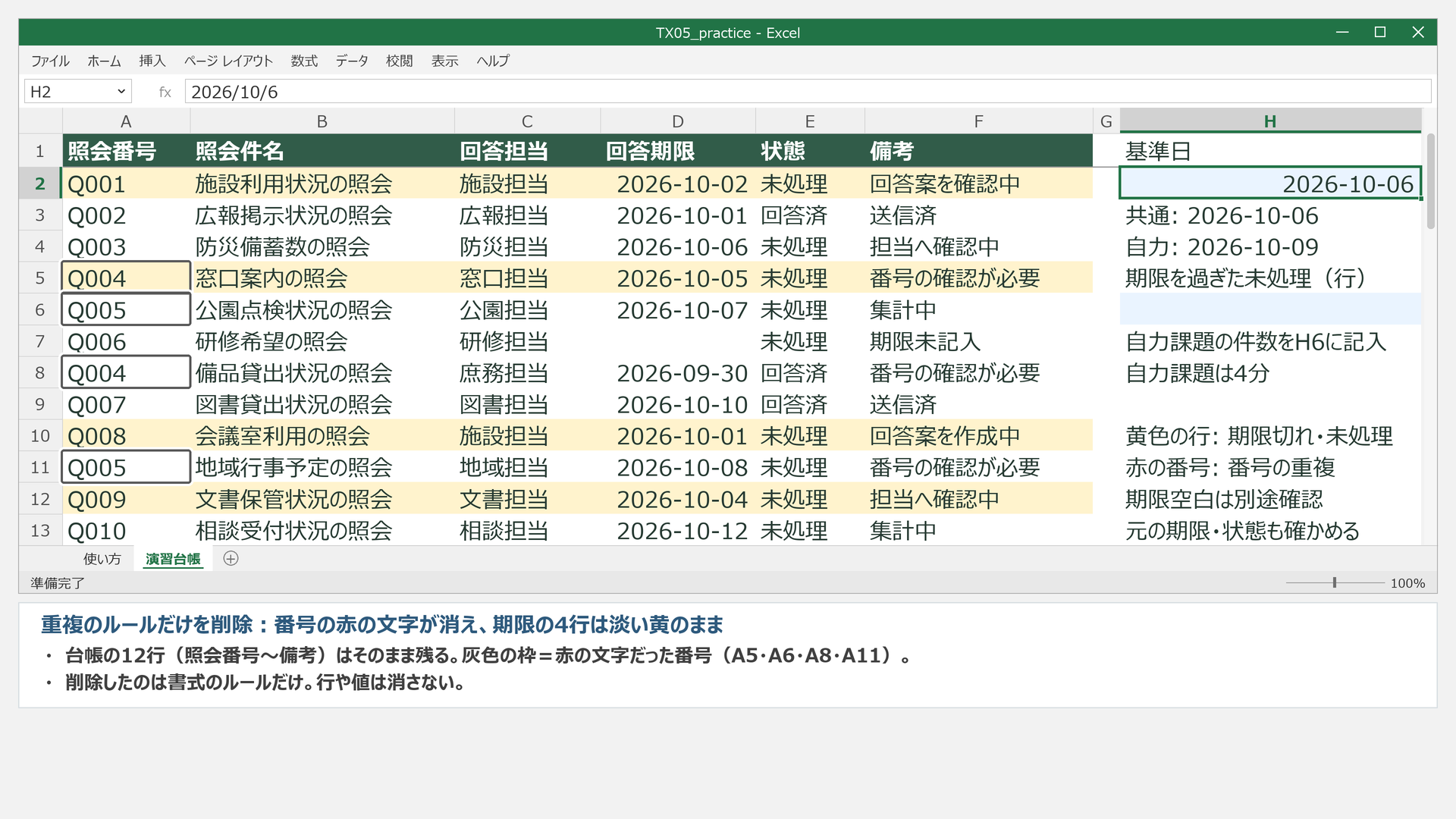This screenshot has width=1456, height=819.
Task: Click cell 期限未記入 in row 7
Action: click(978, 341)
